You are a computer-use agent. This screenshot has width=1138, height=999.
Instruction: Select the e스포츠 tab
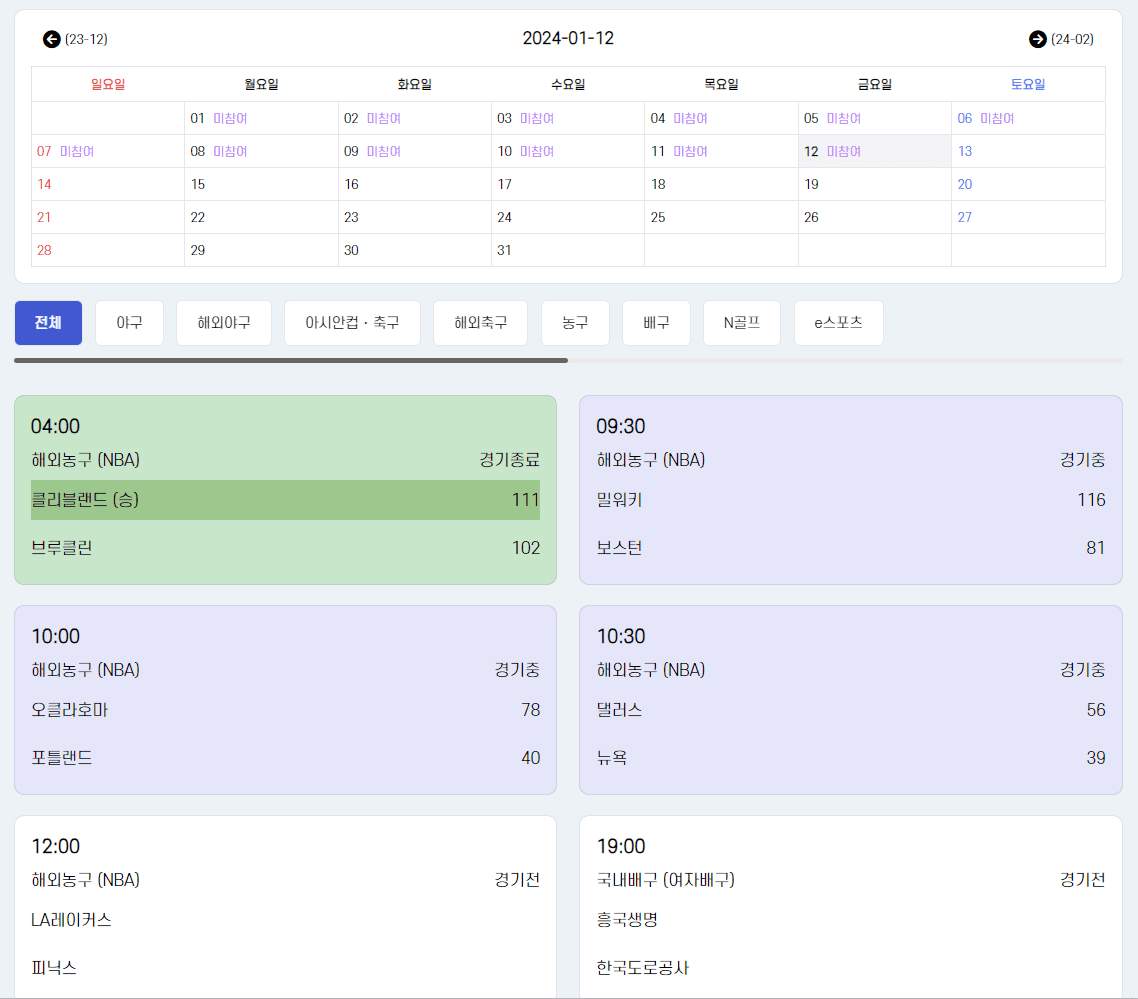point(838,323)
